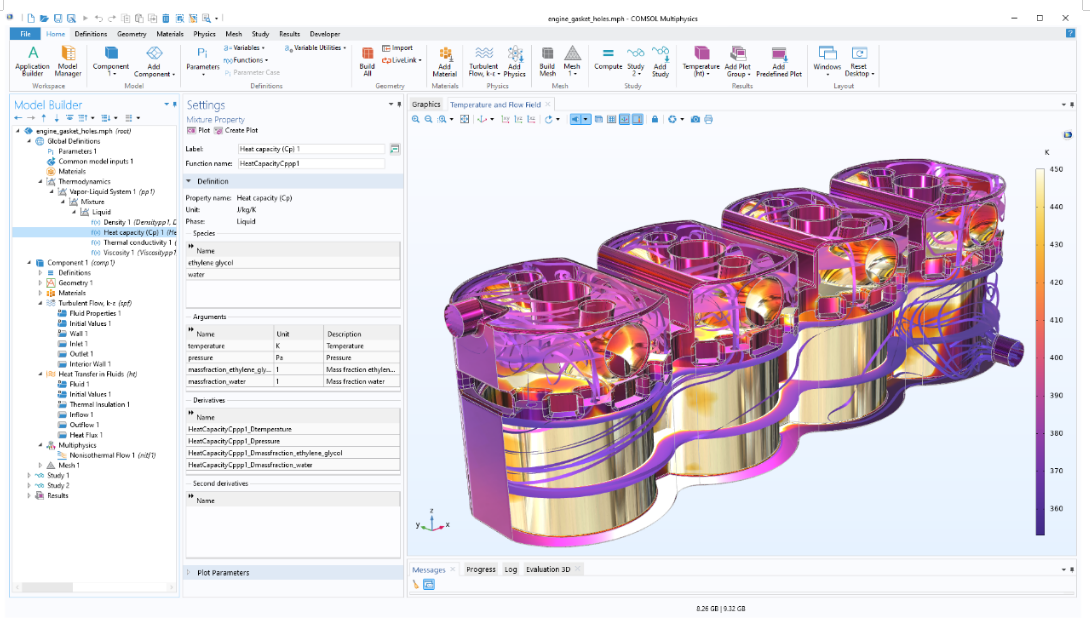Click the Import geometry icon
The height and width of the screenshot is (624, 1090).
pos(398,48)
